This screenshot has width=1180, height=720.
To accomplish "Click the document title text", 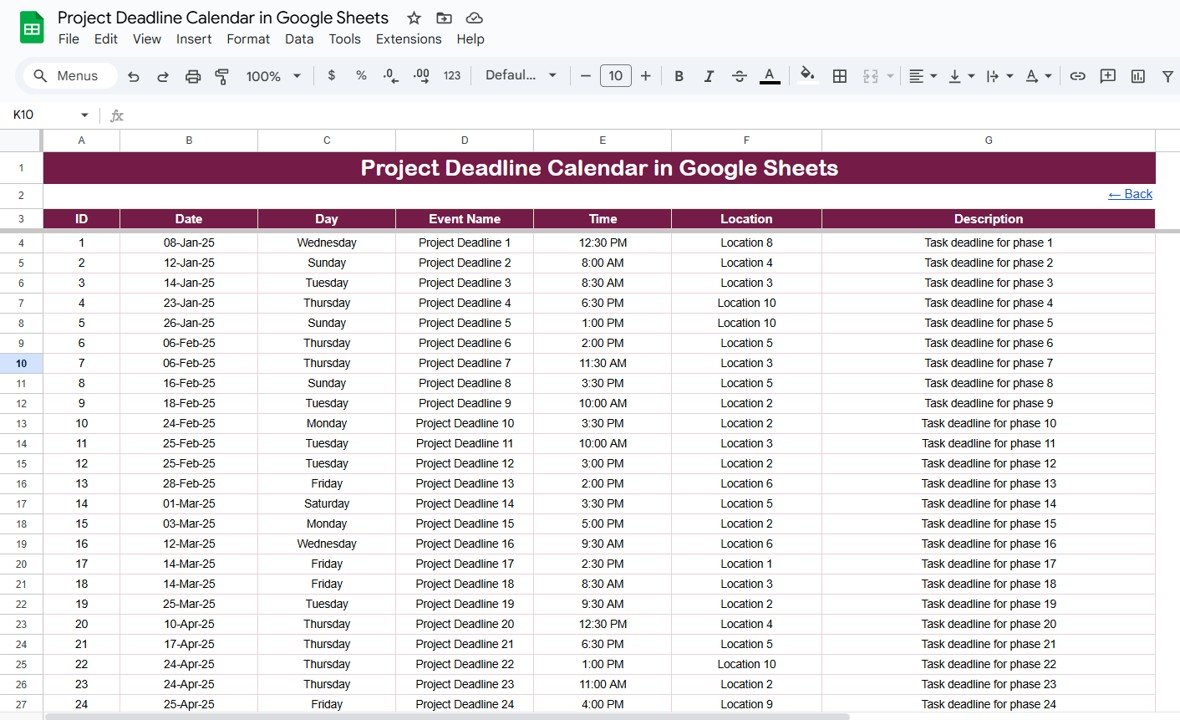I will click(x=223, y=17).
